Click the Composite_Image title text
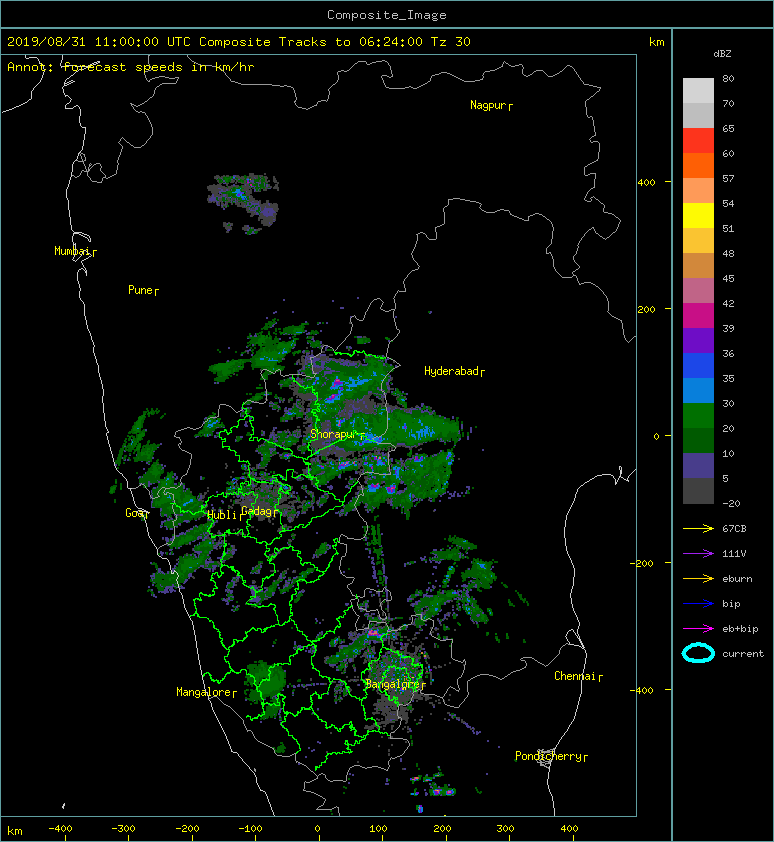Viewport: 774px width, 842px height. tap(387, 15)
